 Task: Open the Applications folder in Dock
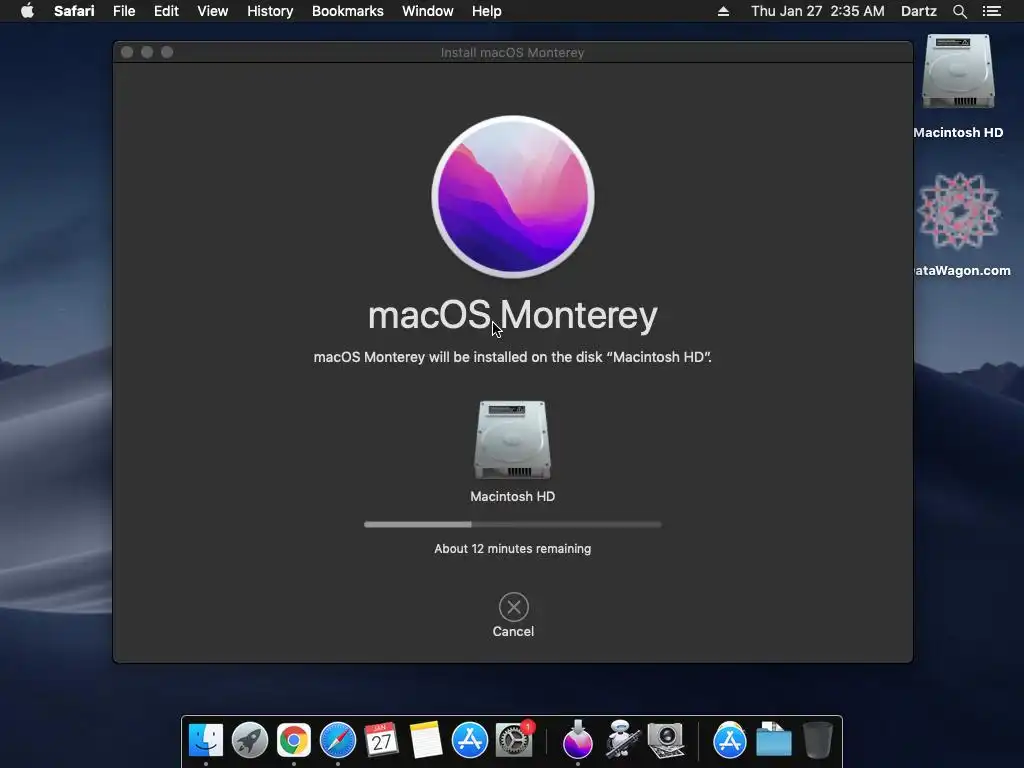pyautogui.click(x=729, y=740)
